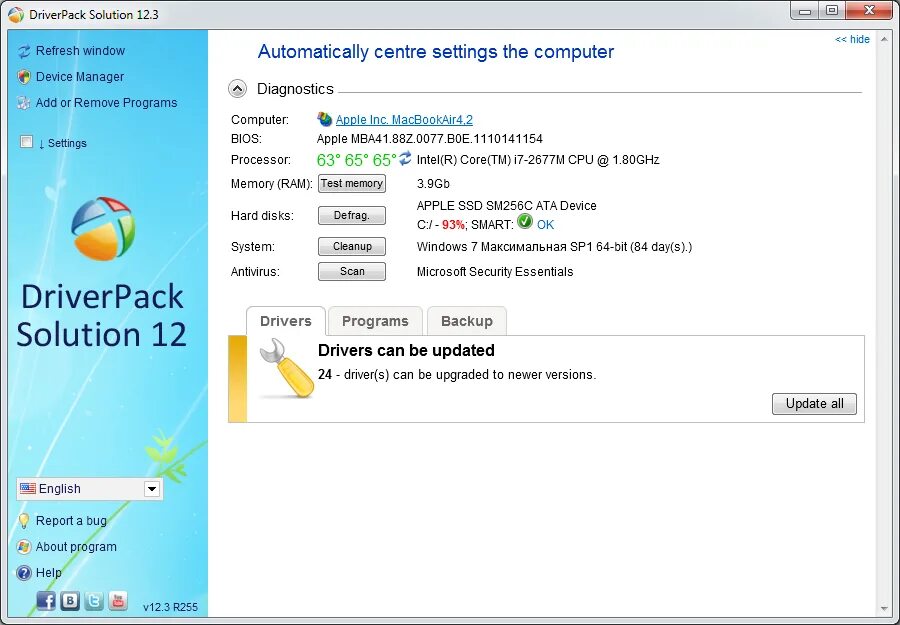Viewport: 900px width, 625px height.
Task: Switch to the Backup tab
Action: [x=467, y=321]
